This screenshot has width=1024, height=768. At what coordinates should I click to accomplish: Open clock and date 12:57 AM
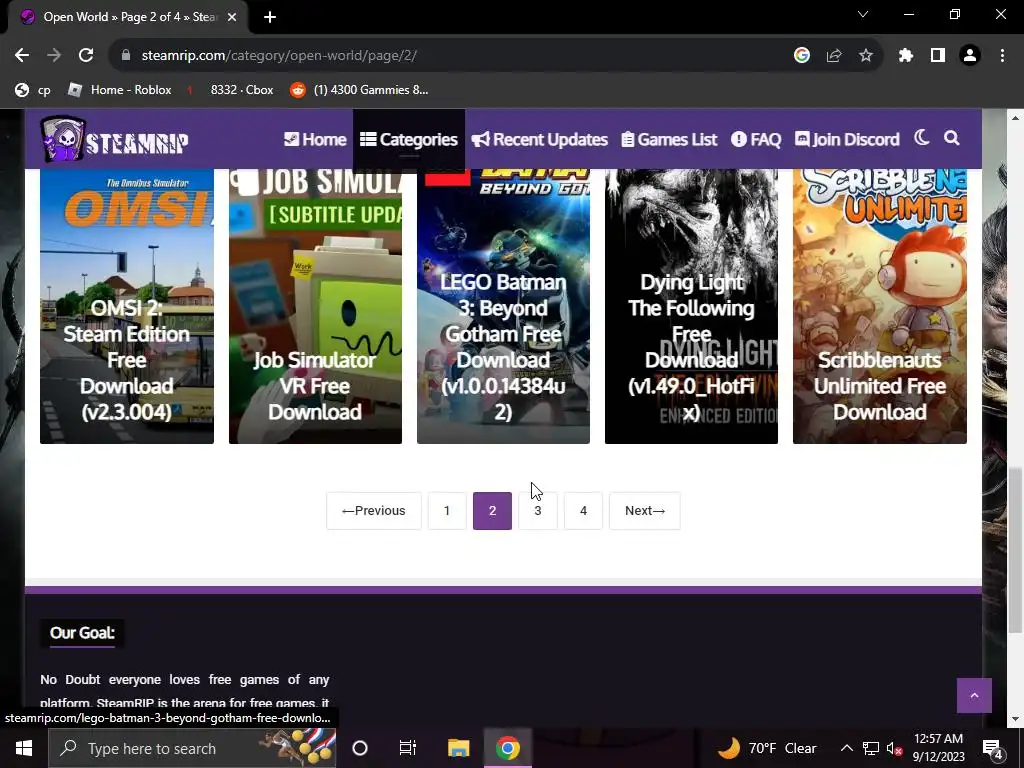pos(938,748)
